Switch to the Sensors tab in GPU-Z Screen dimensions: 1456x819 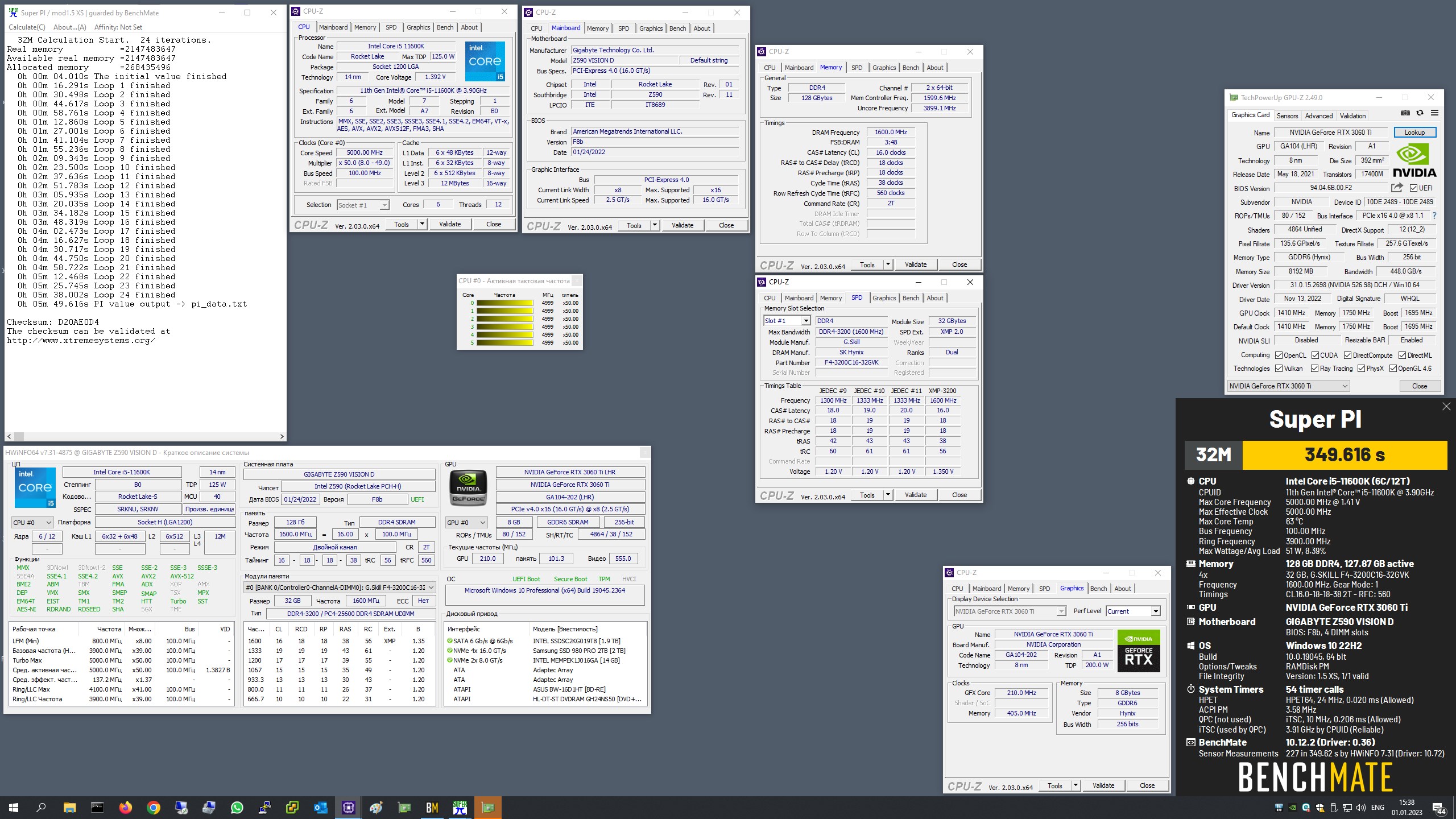coord(1287,115)
